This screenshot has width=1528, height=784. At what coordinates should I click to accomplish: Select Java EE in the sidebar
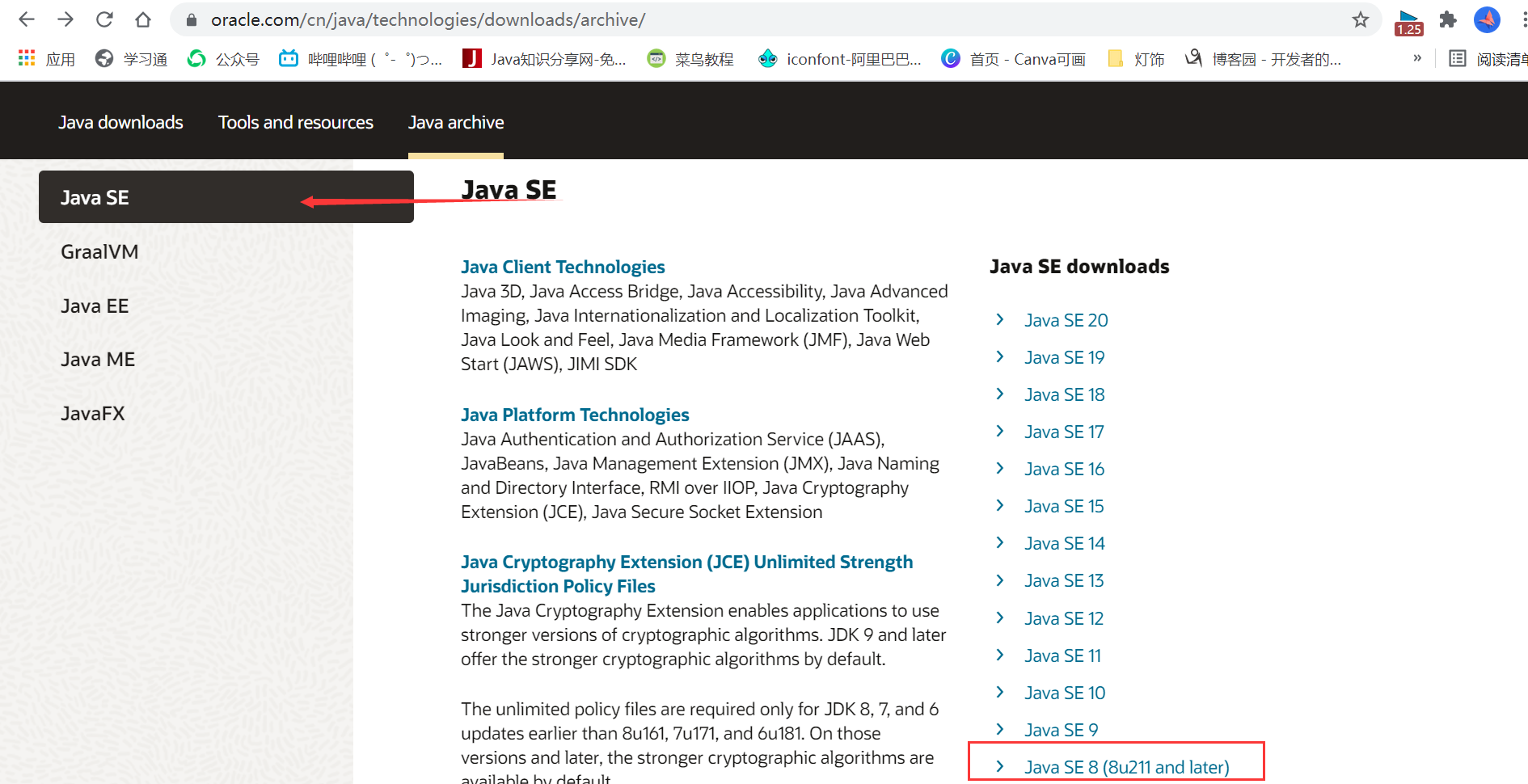[x=95, y=306]
